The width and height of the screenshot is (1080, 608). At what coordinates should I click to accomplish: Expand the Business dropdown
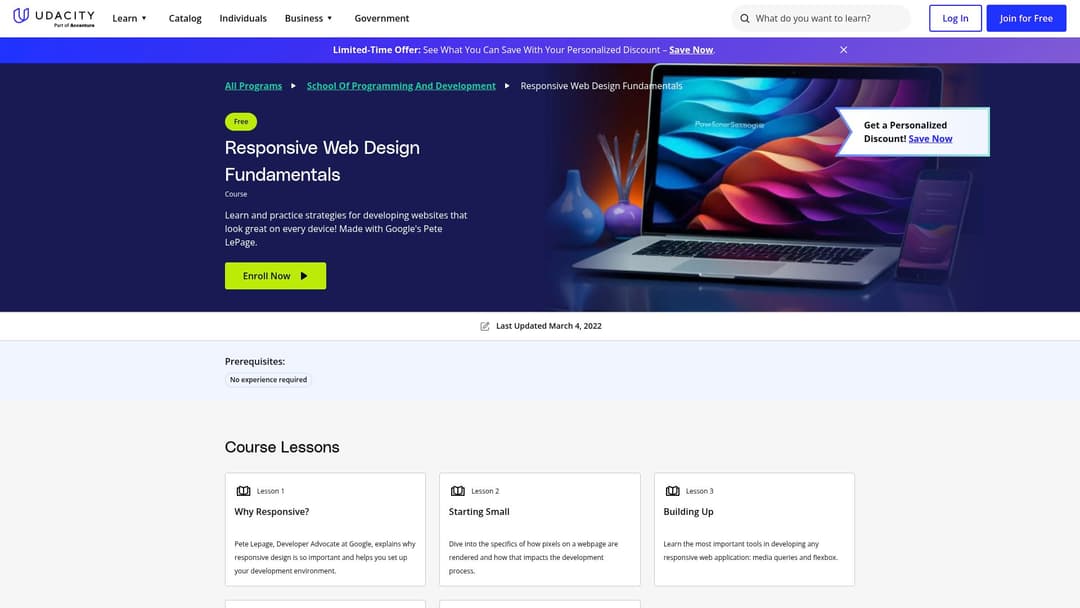(309, 19)
